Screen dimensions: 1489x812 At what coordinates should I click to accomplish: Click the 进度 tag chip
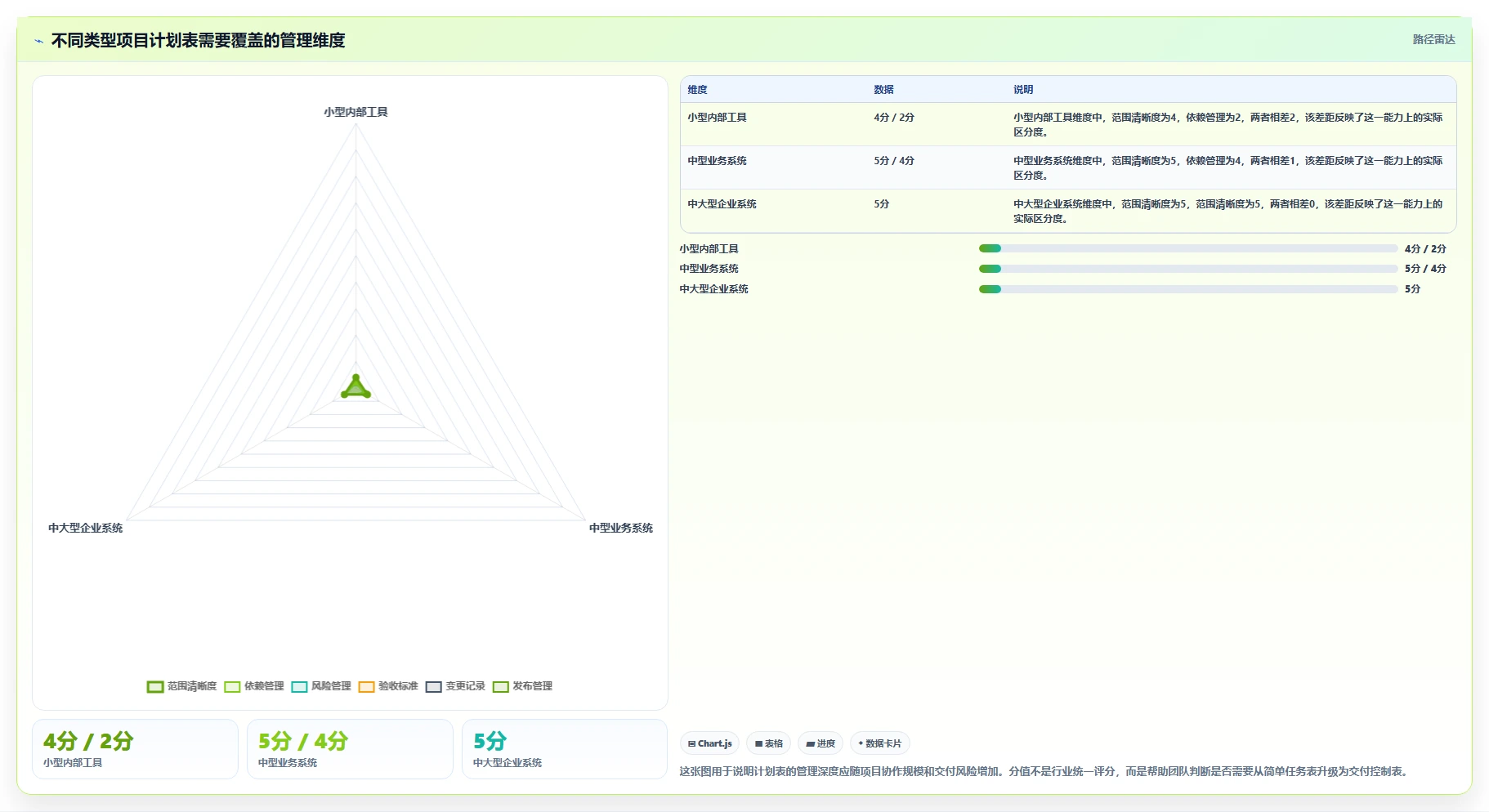pos(820,743)
